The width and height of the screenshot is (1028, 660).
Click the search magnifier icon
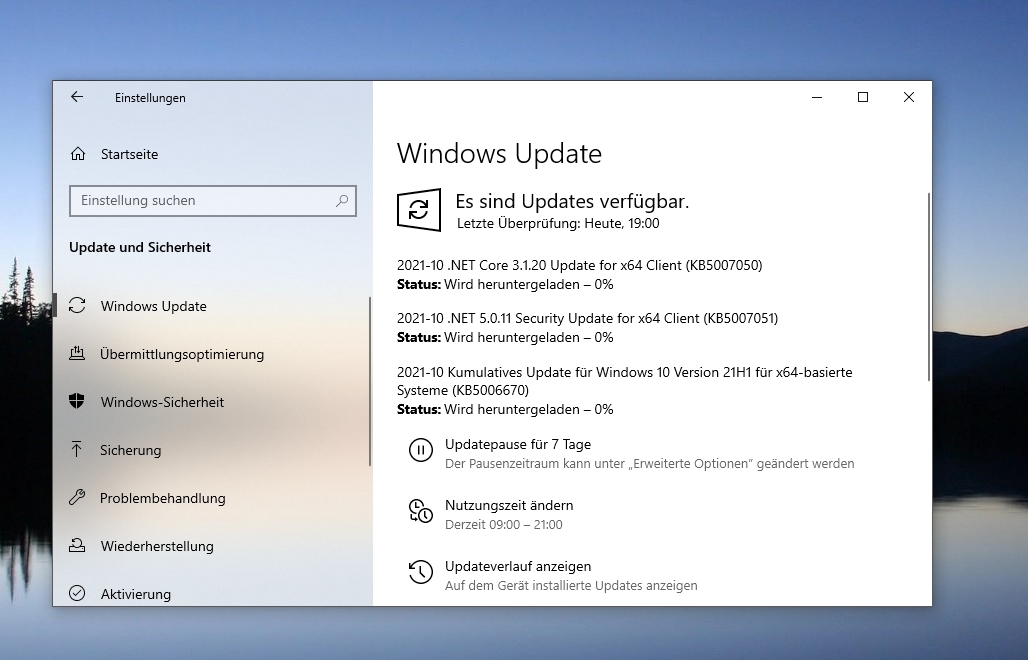click(342, 201)
